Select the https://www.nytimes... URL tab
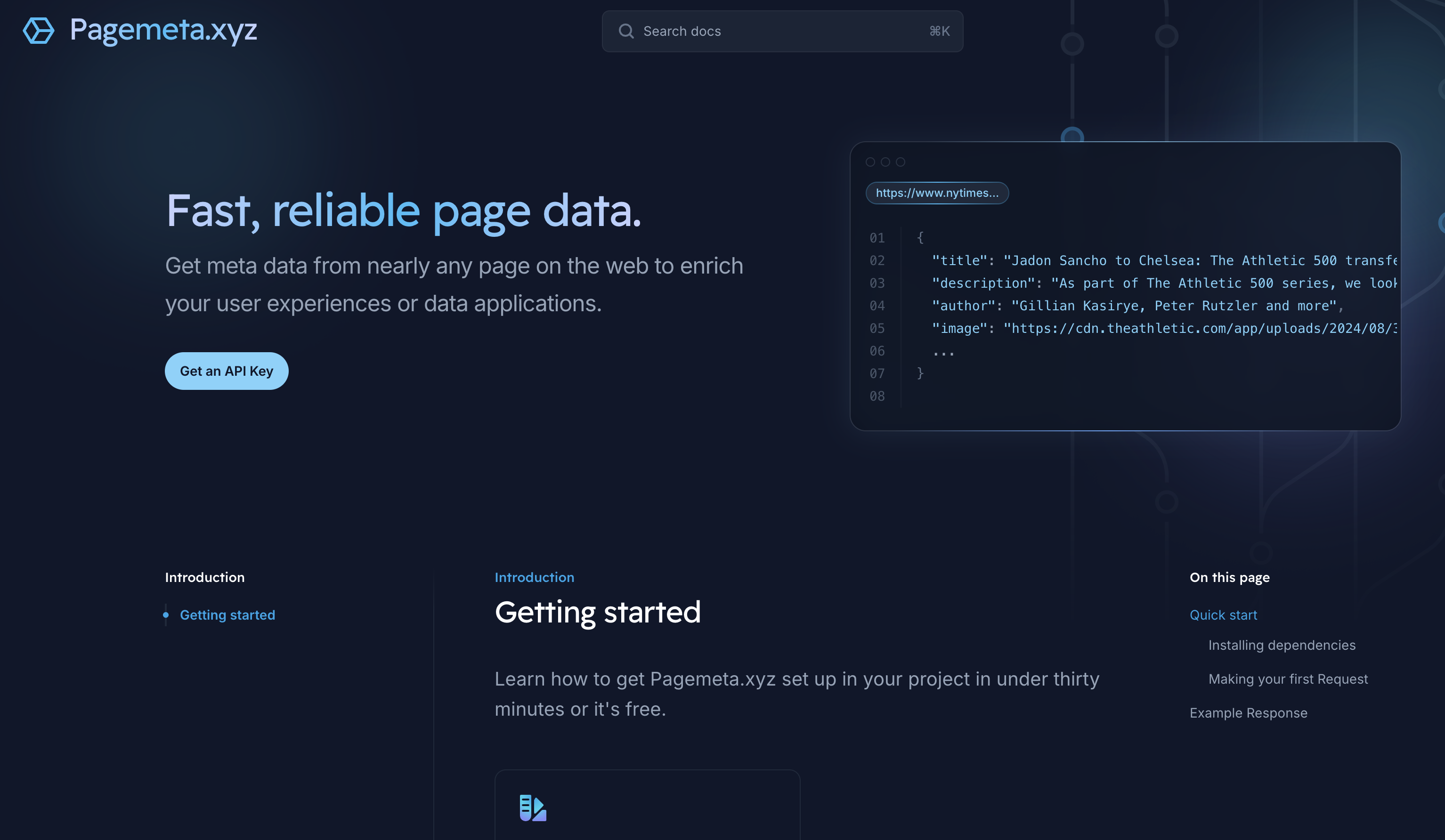Image resolution: width=1445 pixels, height=840 pixels. tap(936, 193)
